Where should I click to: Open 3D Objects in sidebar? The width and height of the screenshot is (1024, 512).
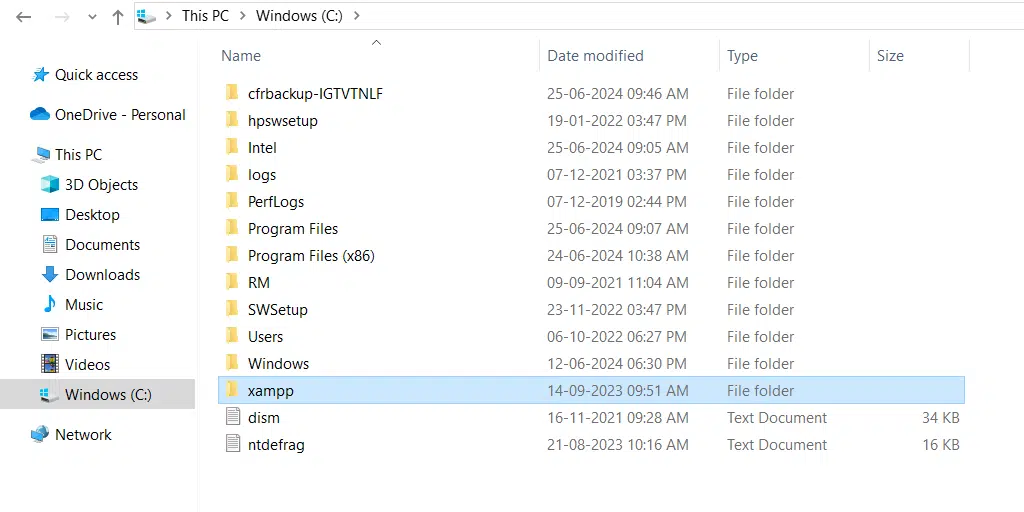pyautogui.click(x=101, y=185)
